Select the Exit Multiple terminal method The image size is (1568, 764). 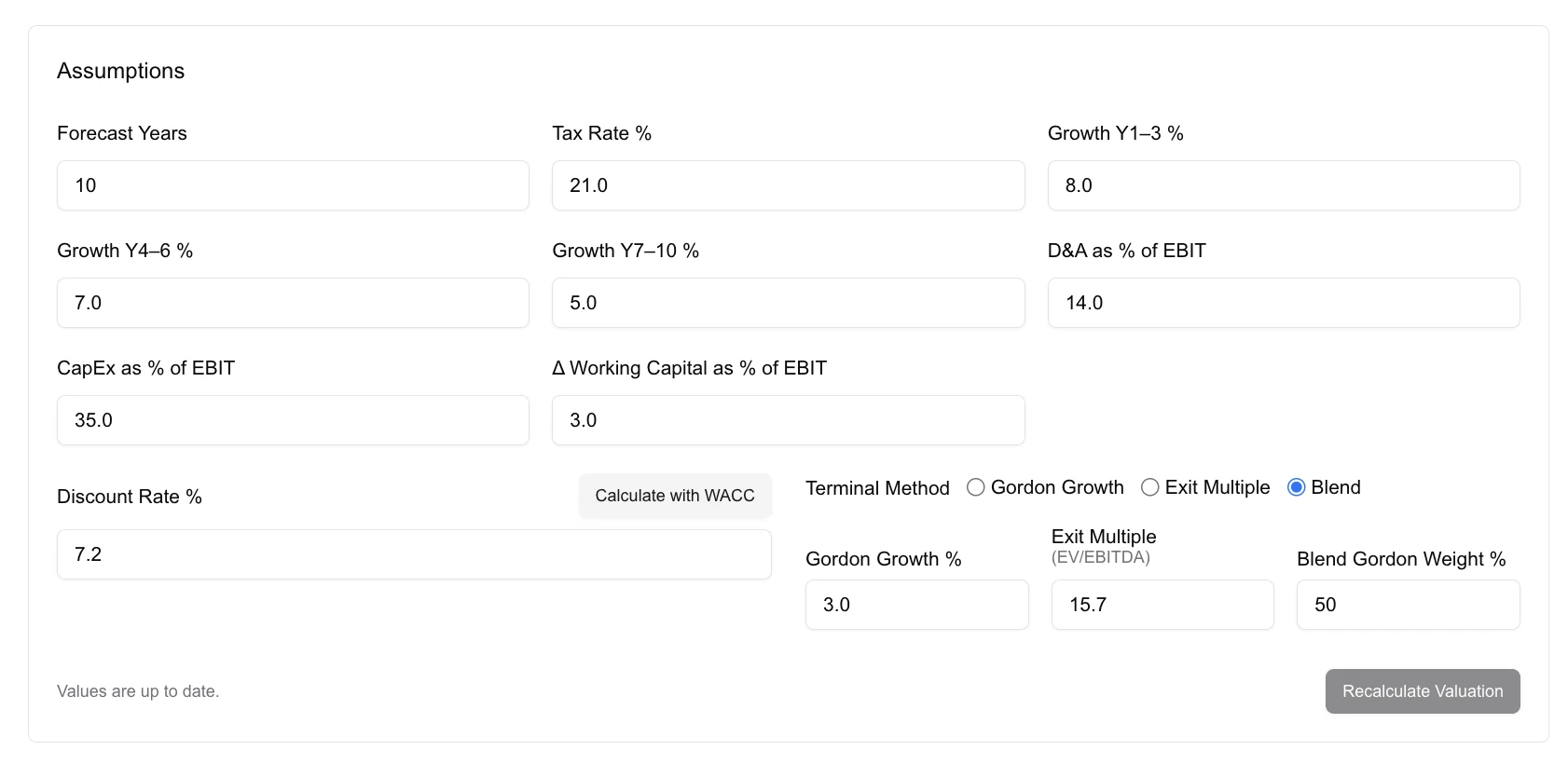(1149, 487)
